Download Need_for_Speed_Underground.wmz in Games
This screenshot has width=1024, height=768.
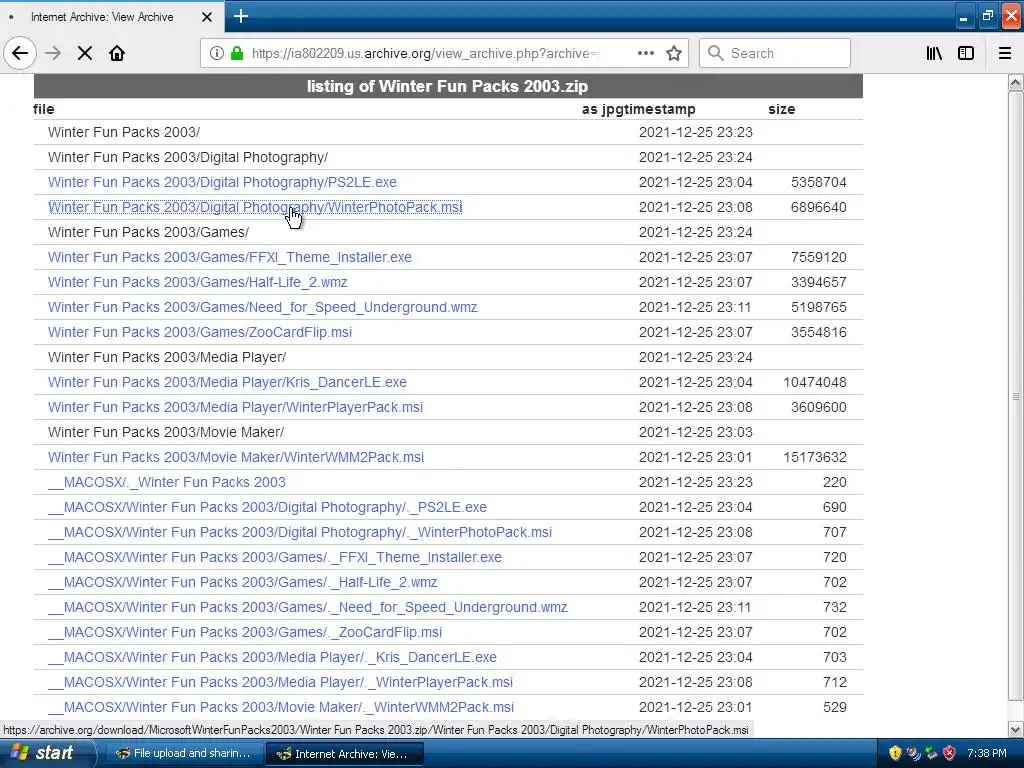tap(263, 307)
